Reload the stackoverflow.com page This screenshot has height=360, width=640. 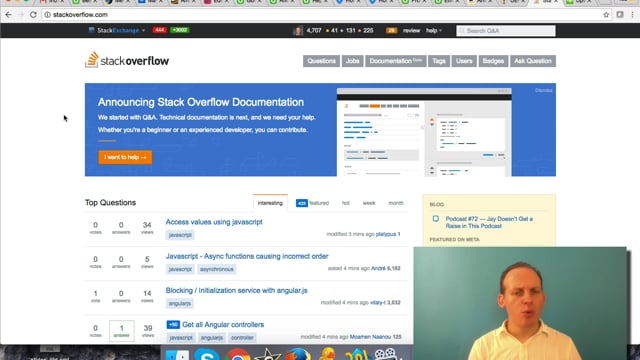point(33,15)
